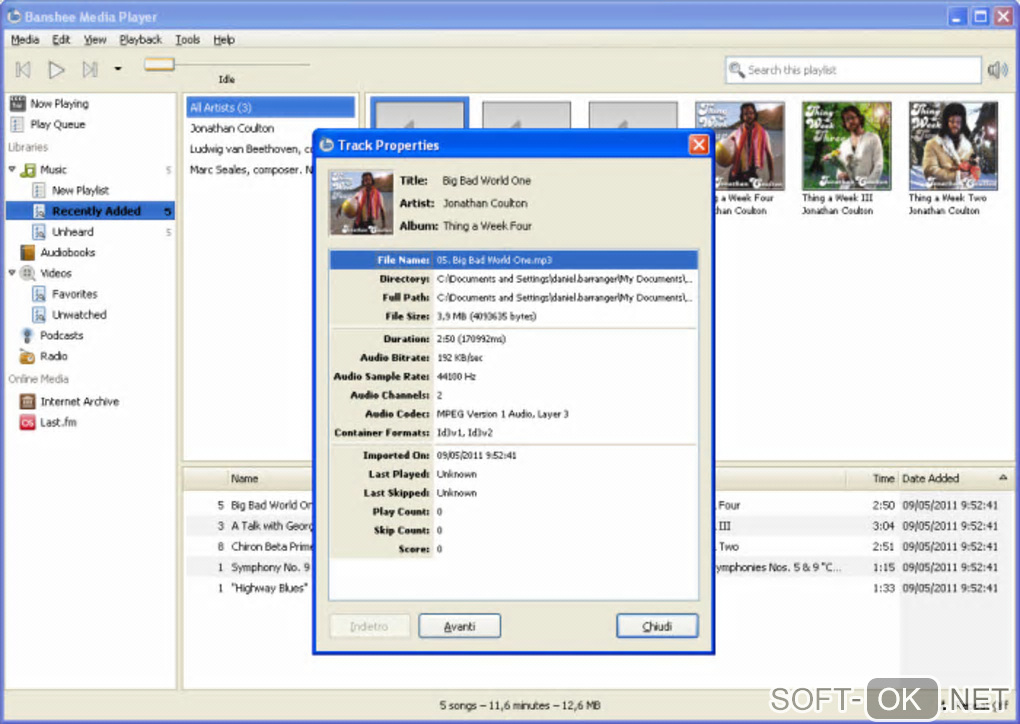Collapse the Videos library tree
1020x724 pixels.
pos(12,273)
